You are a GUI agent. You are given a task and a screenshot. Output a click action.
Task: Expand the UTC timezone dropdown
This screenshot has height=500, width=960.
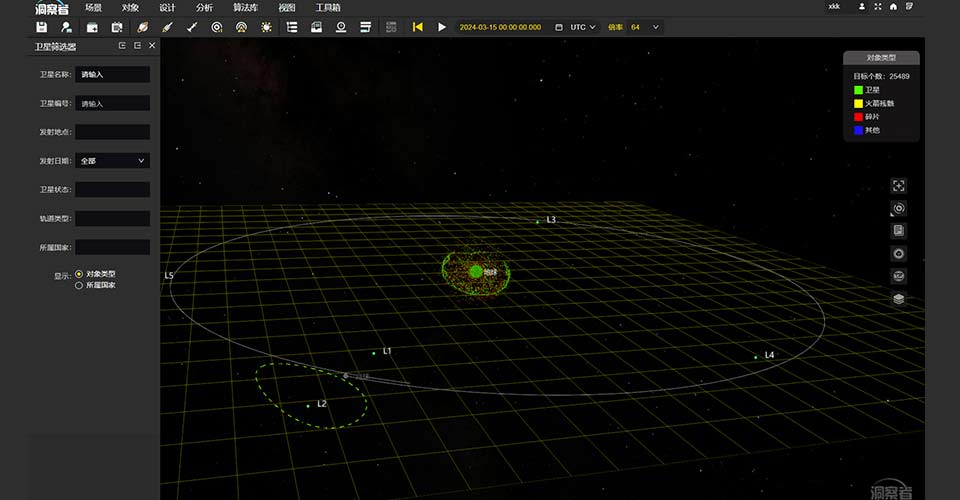583,27
